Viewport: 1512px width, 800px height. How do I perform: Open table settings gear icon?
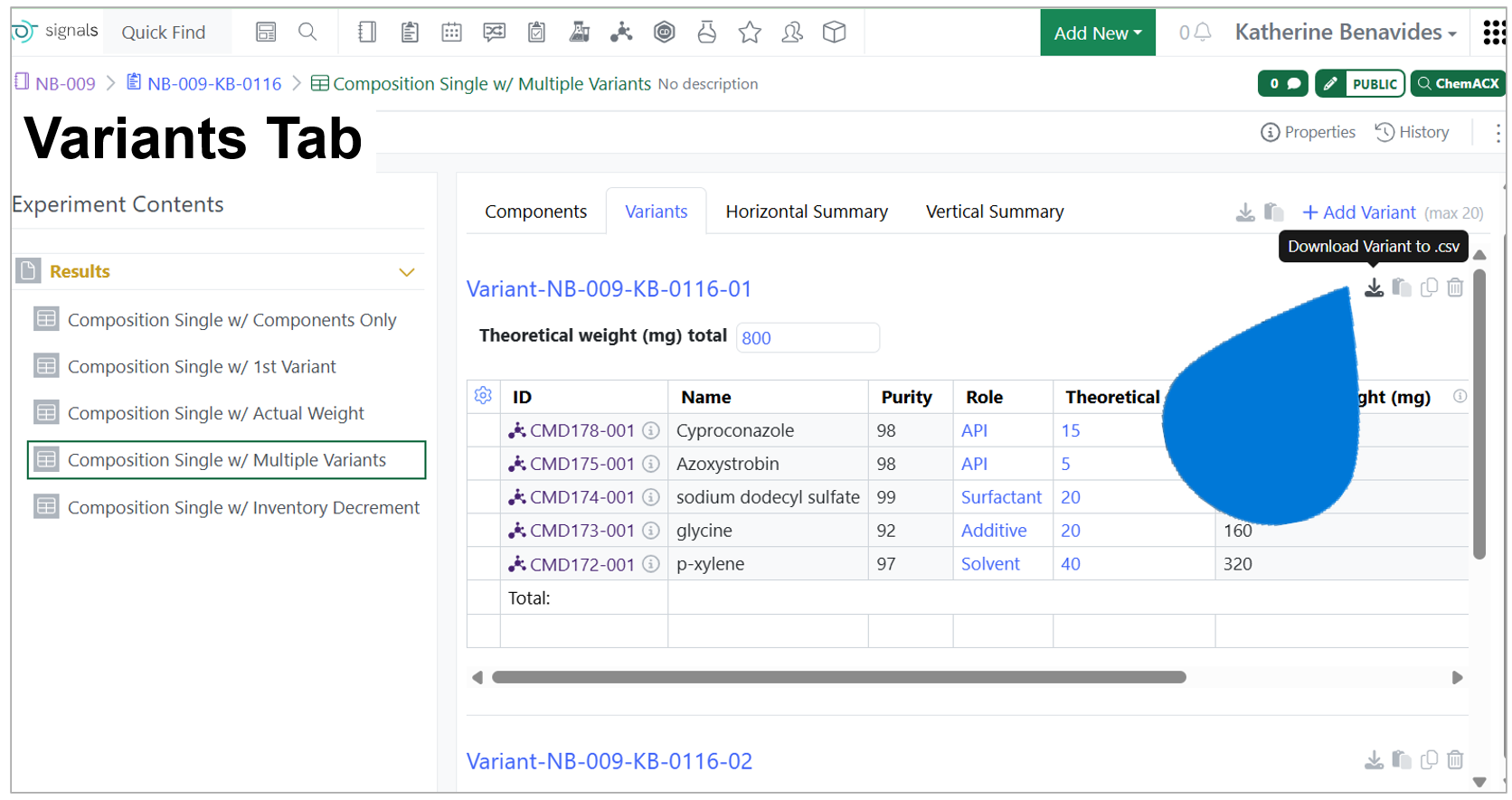coord(483,396)
